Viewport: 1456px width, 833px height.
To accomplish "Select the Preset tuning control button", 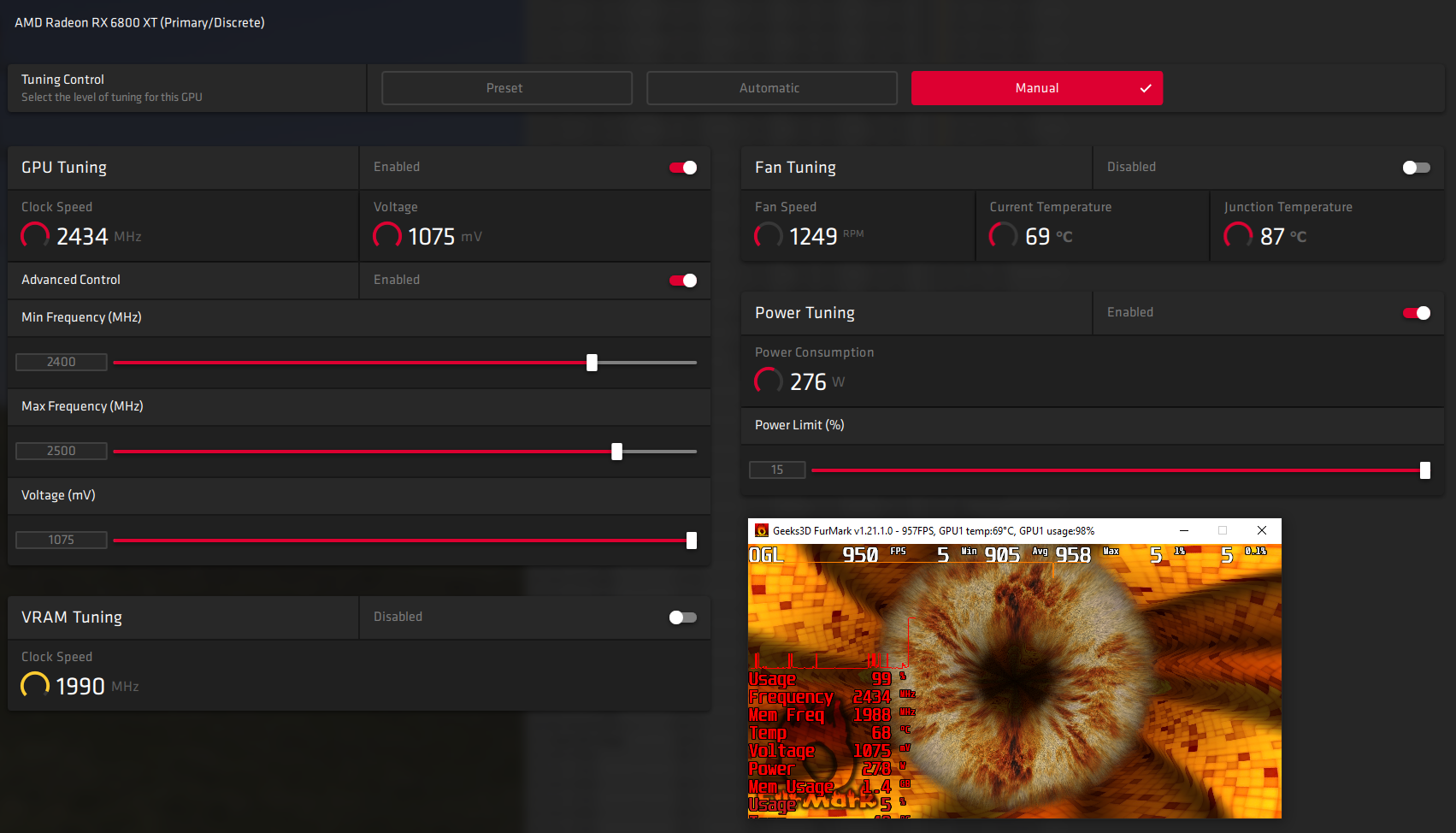I will (x=506, y=88).
